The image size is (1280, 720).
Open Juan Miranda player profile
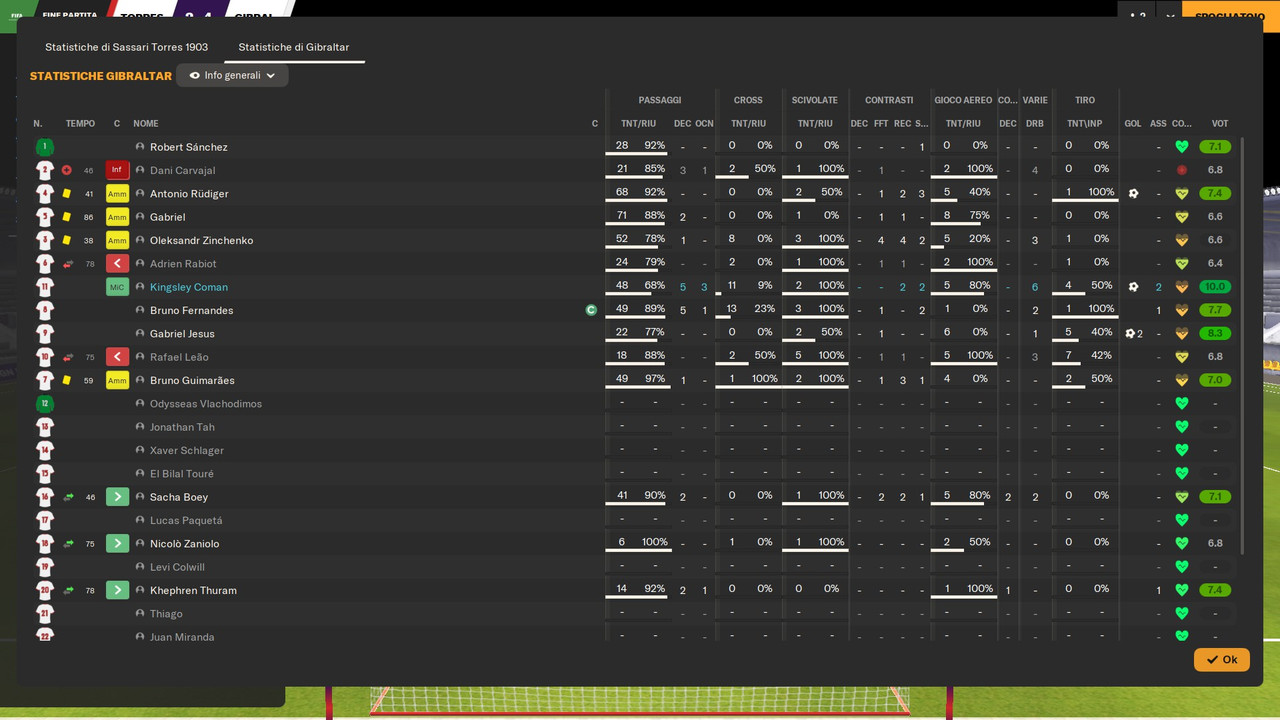(182, 637)
